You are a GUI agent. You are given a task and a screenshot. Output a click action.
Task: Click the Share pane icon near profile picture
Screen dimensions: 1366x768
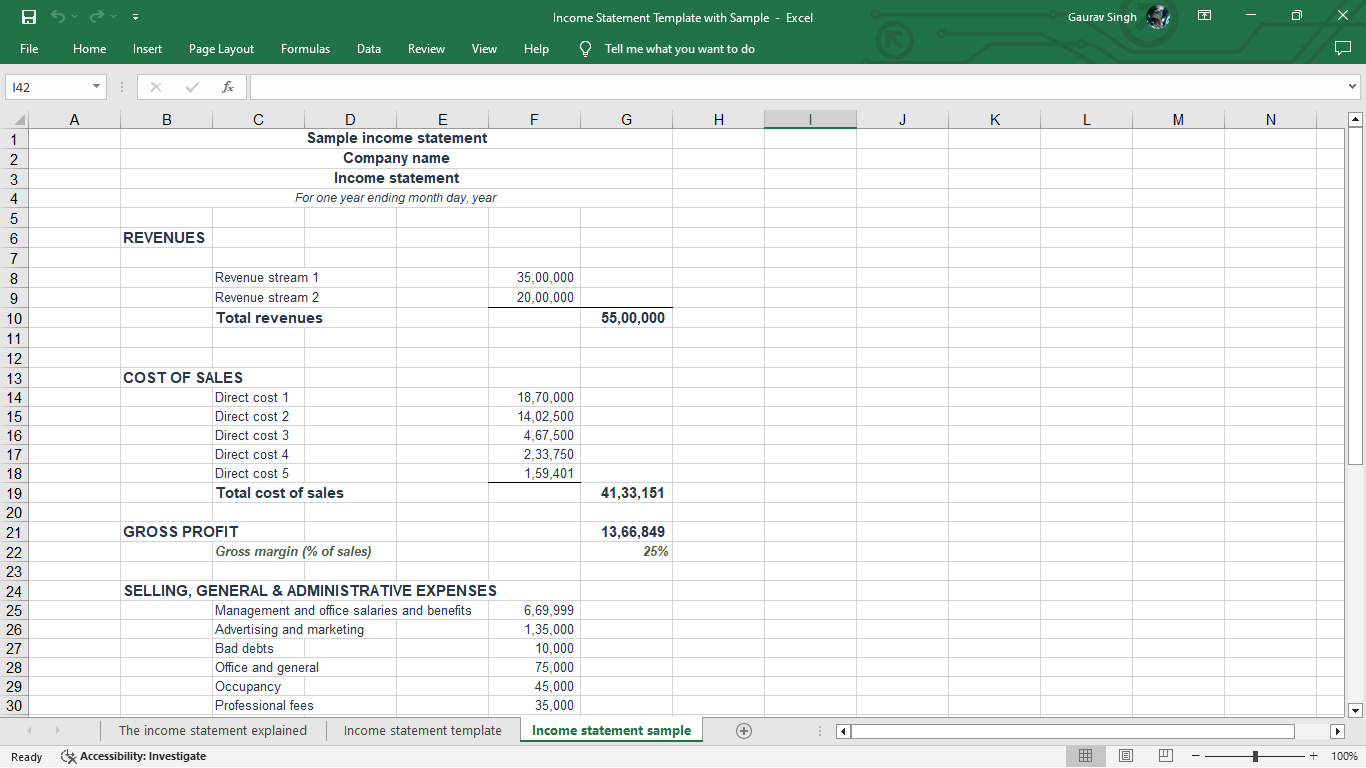pos(1204,16)
